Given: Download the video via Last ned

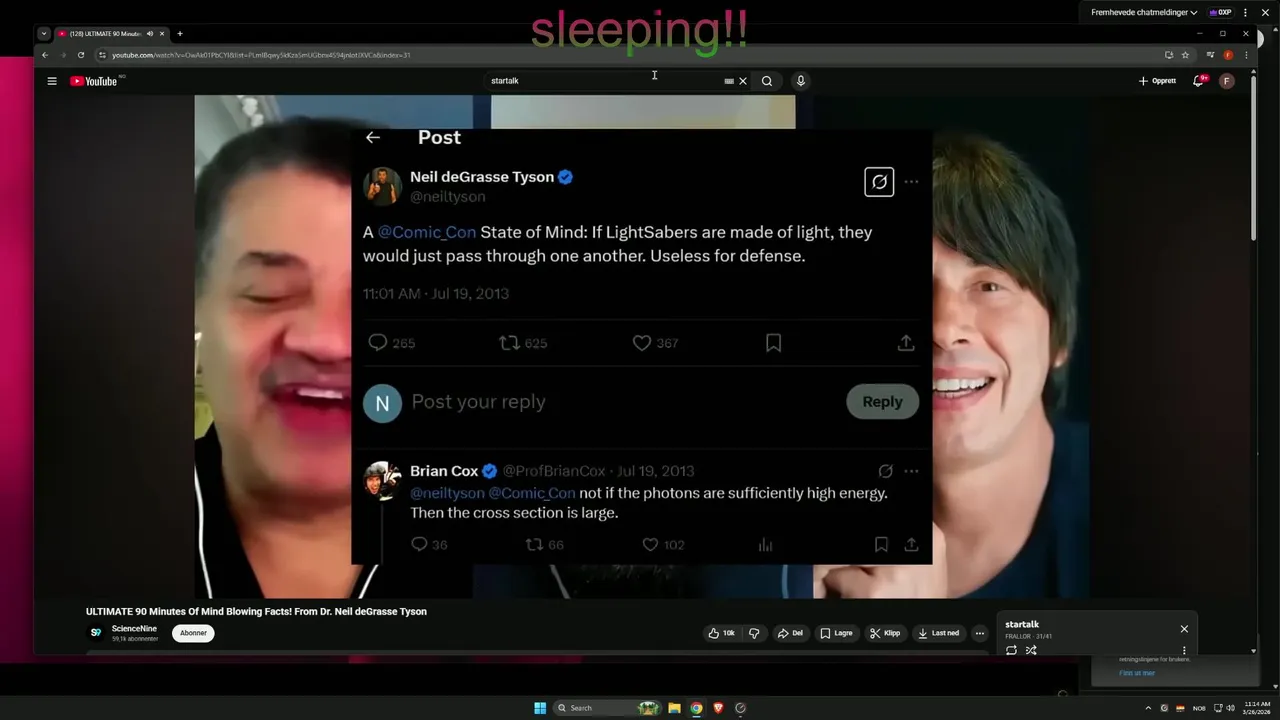Looking at the screenshot, I should coord(939,633).
